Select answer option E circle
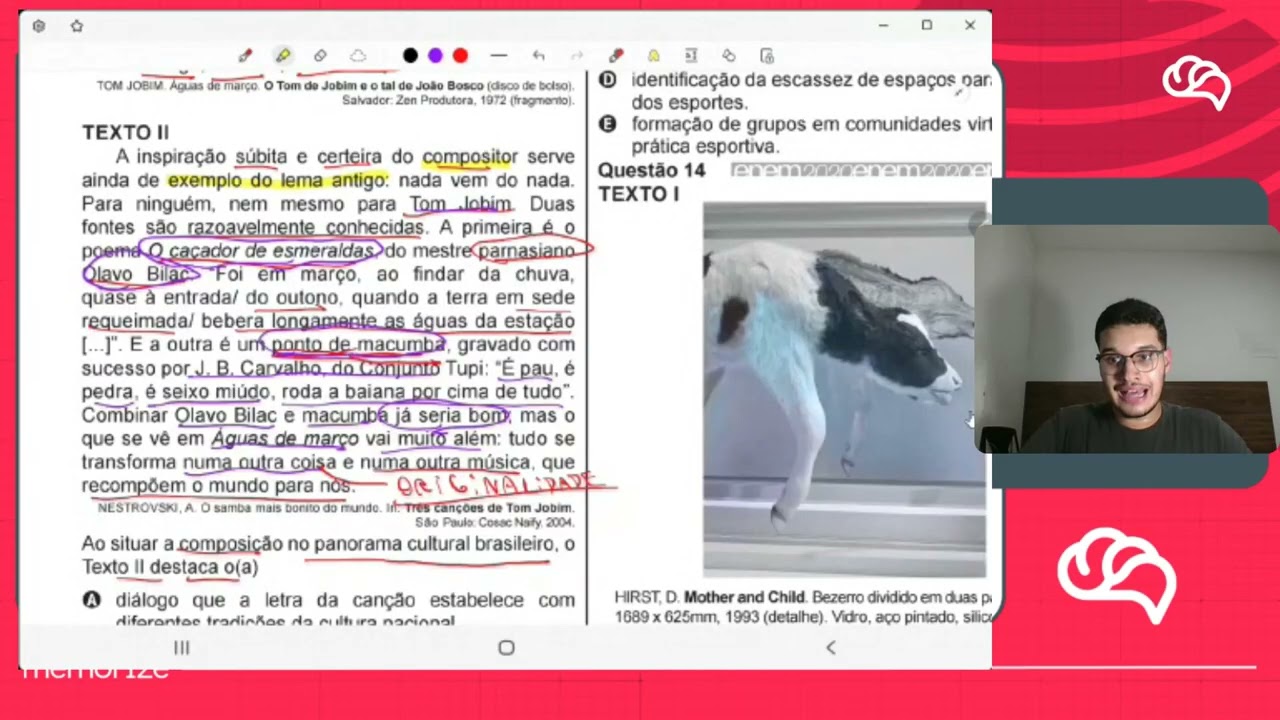The width and height of the screenshot is (1280, 720). coord(607,125)
